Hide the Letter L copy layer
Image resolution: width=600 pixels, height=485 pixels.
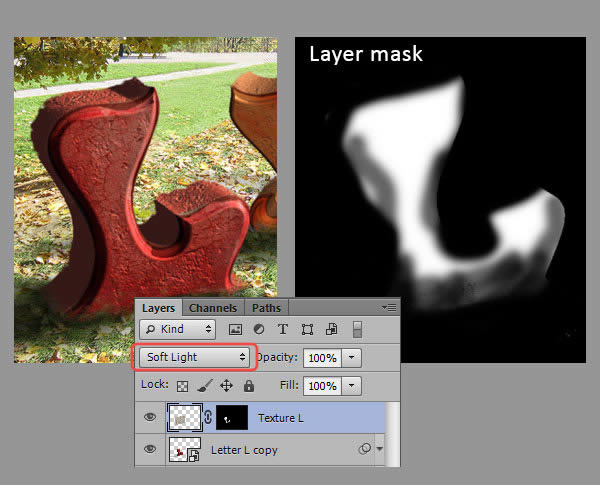(x=150, y=450)
